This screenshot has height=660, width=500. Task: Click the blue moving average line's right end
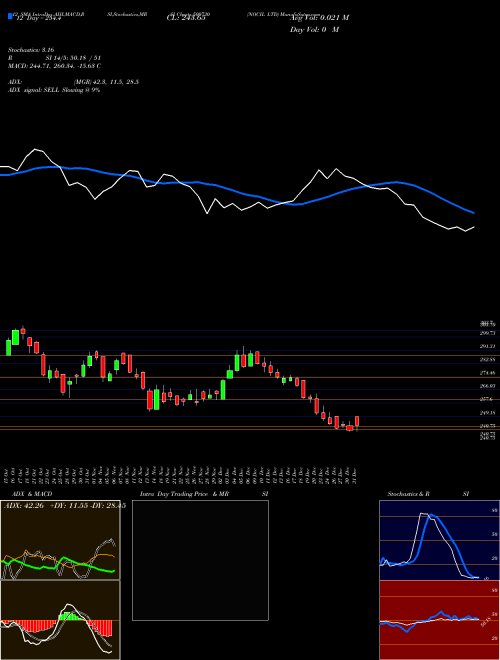tap(474, 213)
